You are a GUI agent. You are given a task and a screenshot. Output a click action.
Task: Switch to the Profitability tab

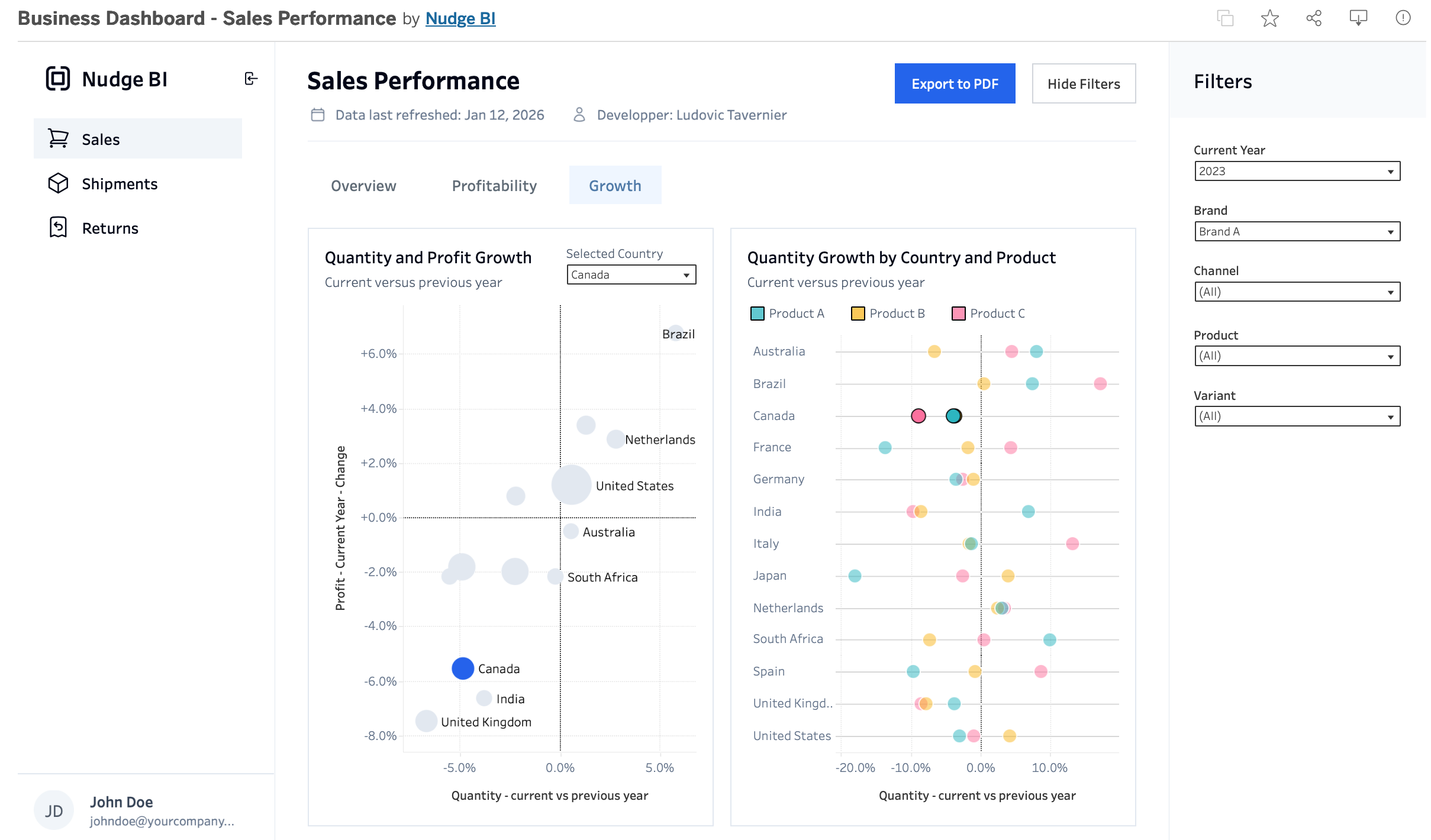click(x=494, y=186)
